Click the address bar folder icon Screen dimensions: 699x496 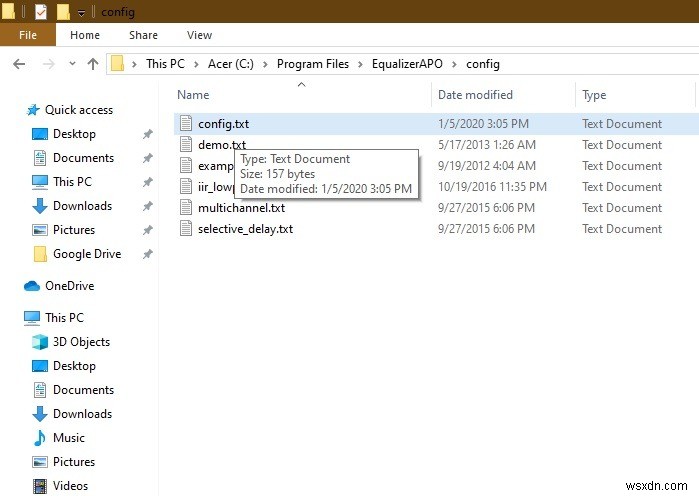point(117,63)
